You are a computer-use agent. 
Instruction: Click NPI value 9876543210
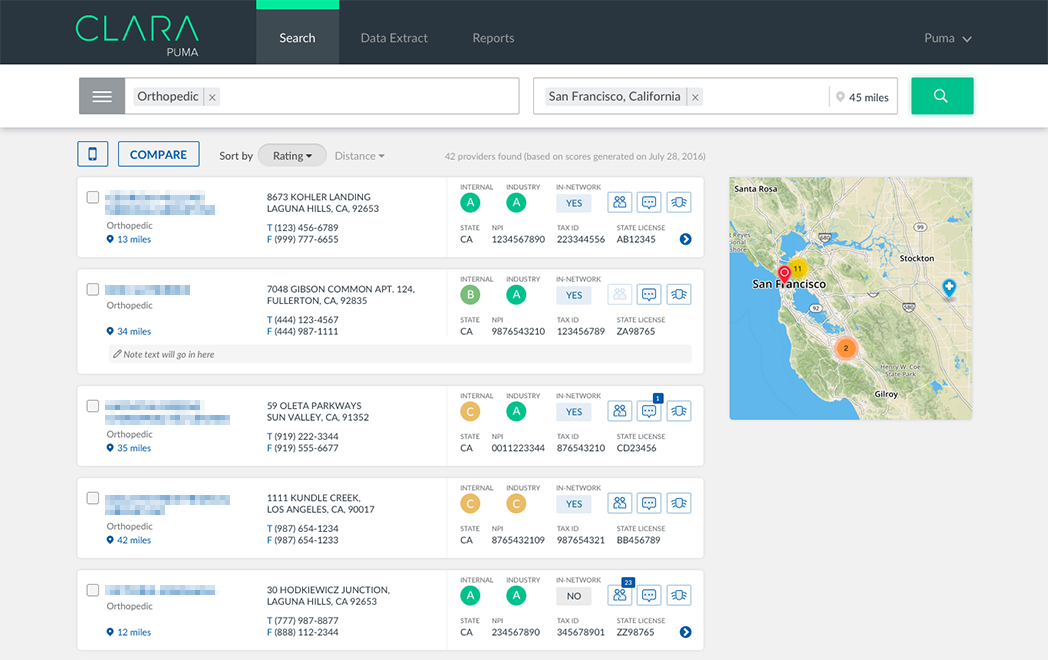pos(518,332)
